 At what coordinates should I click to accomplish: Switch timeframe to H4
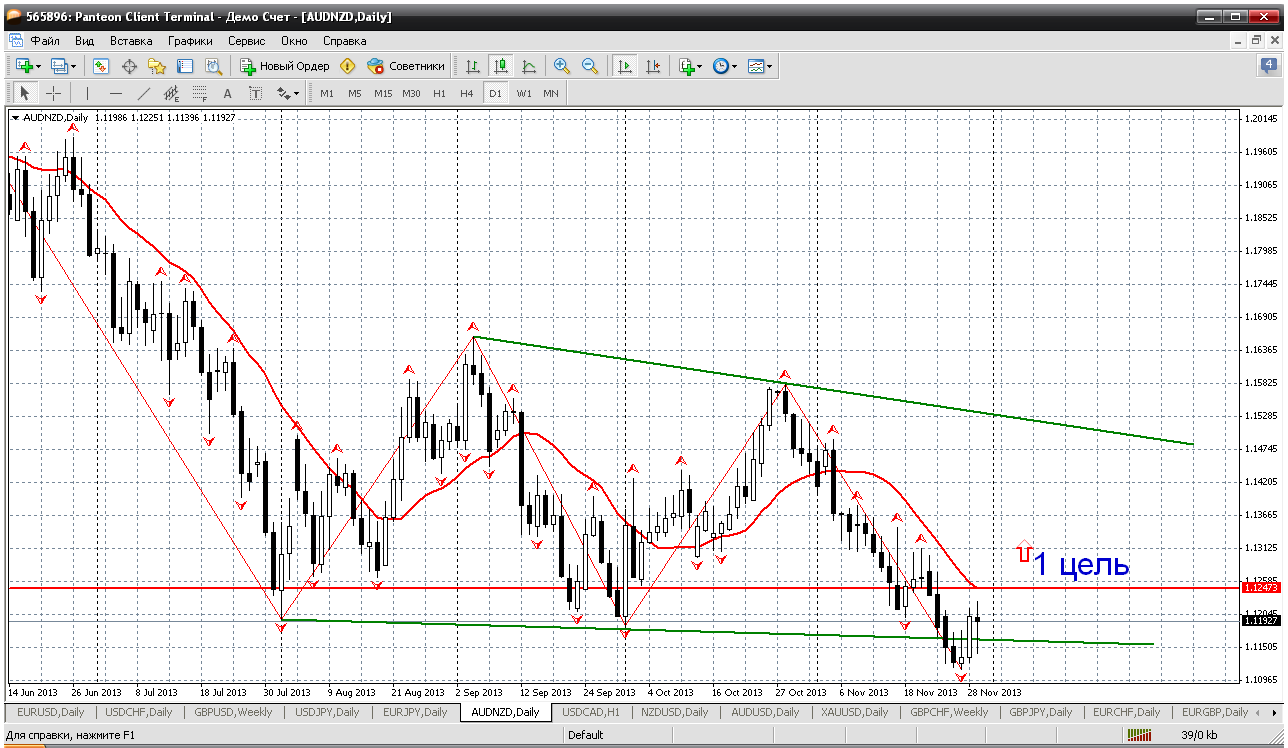click(467, 93)
